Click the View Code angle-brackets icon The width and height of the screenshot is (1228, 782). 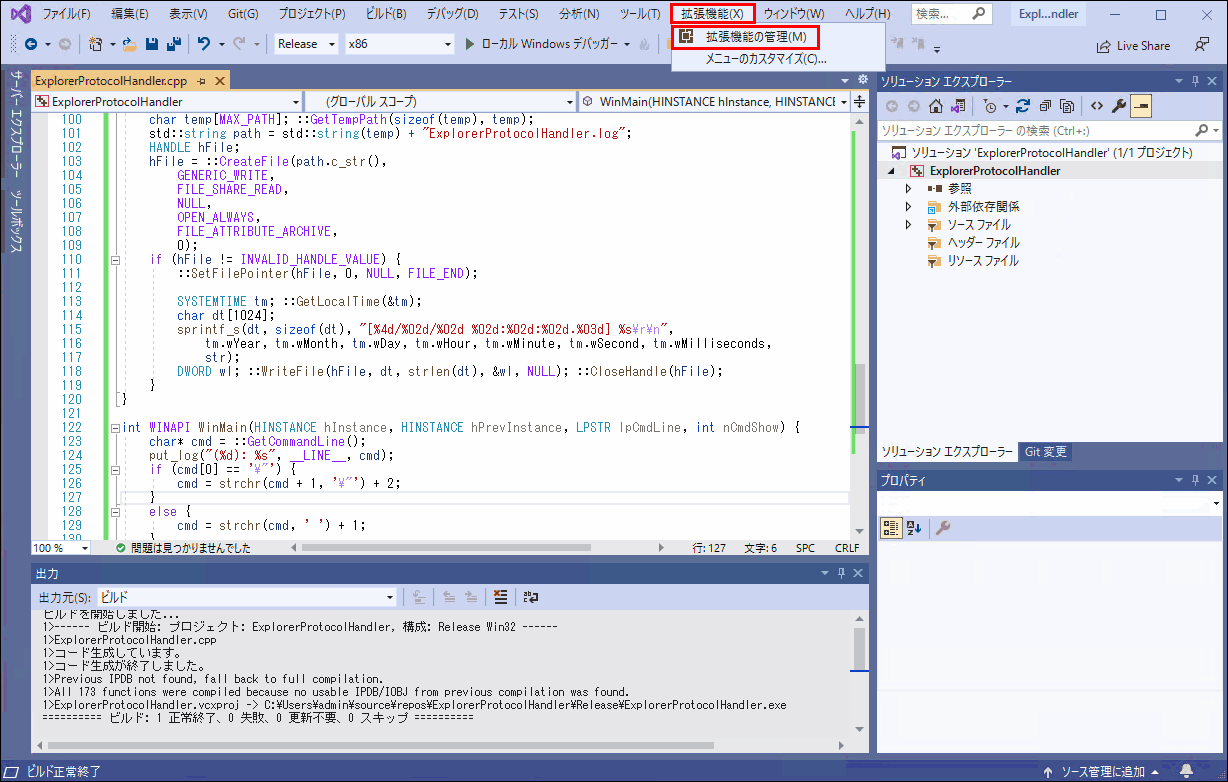click(1097, 105)
